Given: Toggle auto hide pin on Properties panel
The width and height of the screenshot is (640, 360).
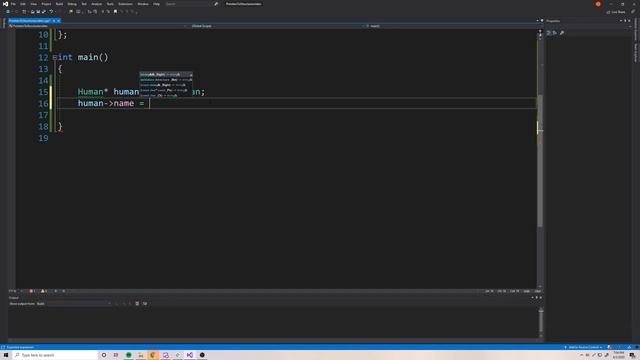Looking at the screenshot, I should pyautogui.click(x=625, y=21).
